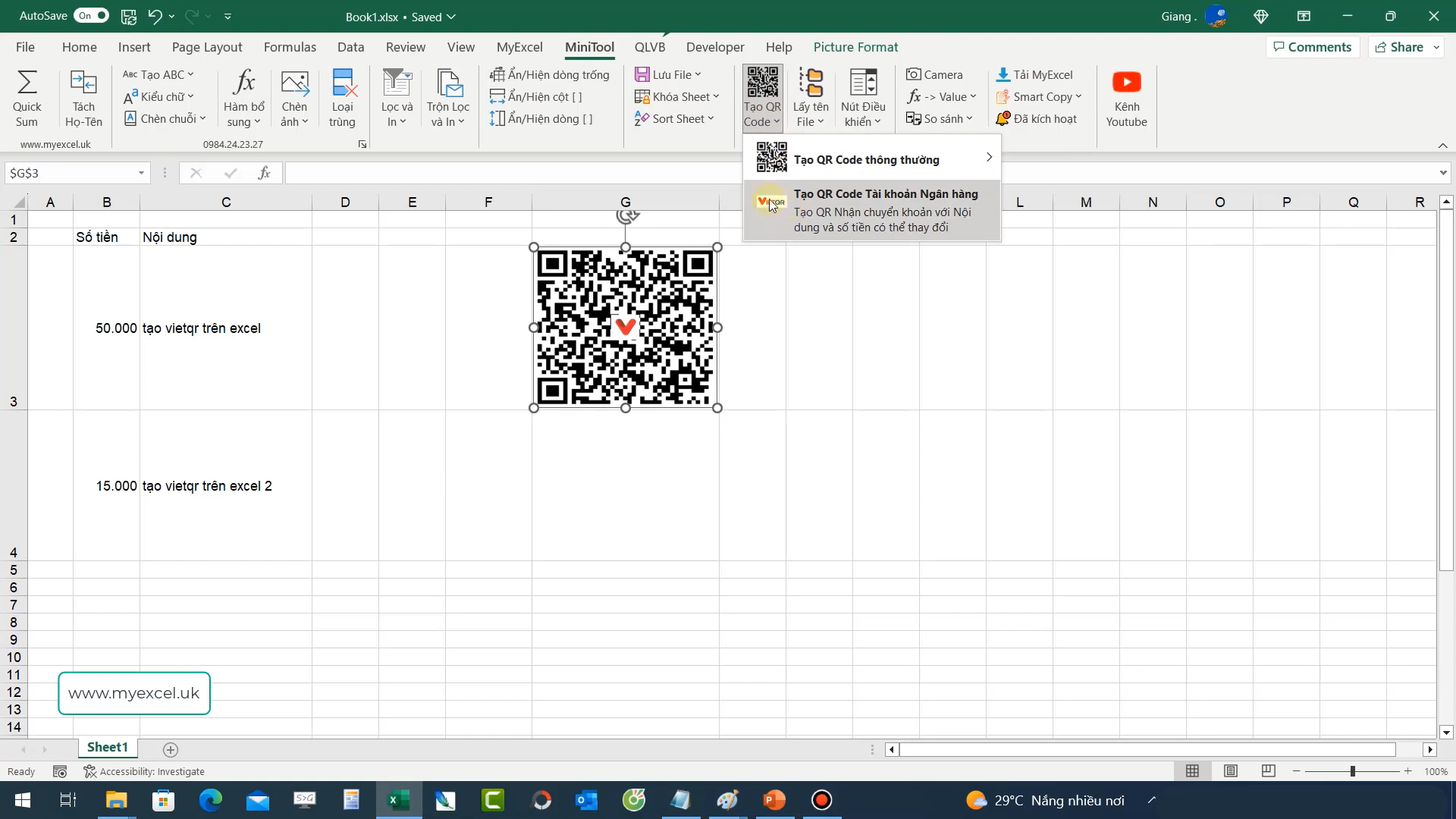This screenshot has height=819, width=1456.
Task: Open the Developer ribbon tab
Action: [x=714, y=46]
